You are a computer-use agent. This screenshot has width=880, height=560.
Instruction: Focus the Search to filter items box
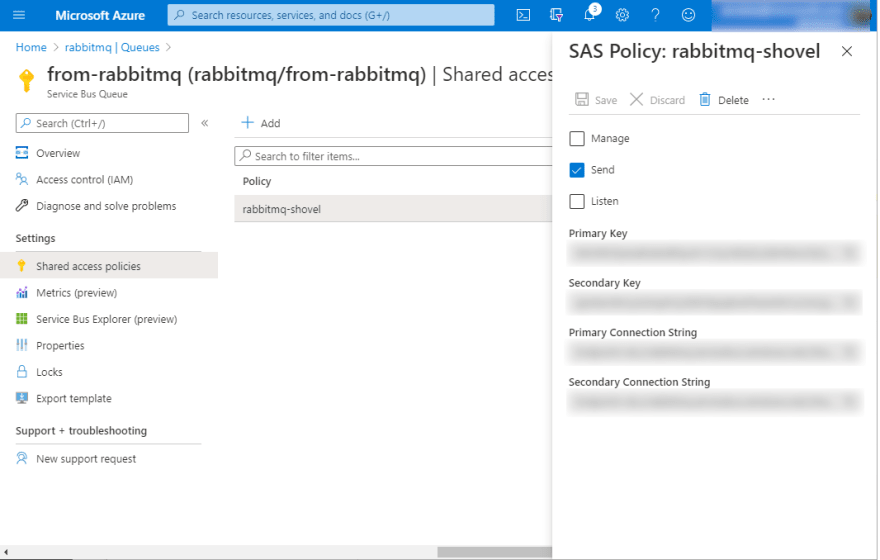point(393,156)
